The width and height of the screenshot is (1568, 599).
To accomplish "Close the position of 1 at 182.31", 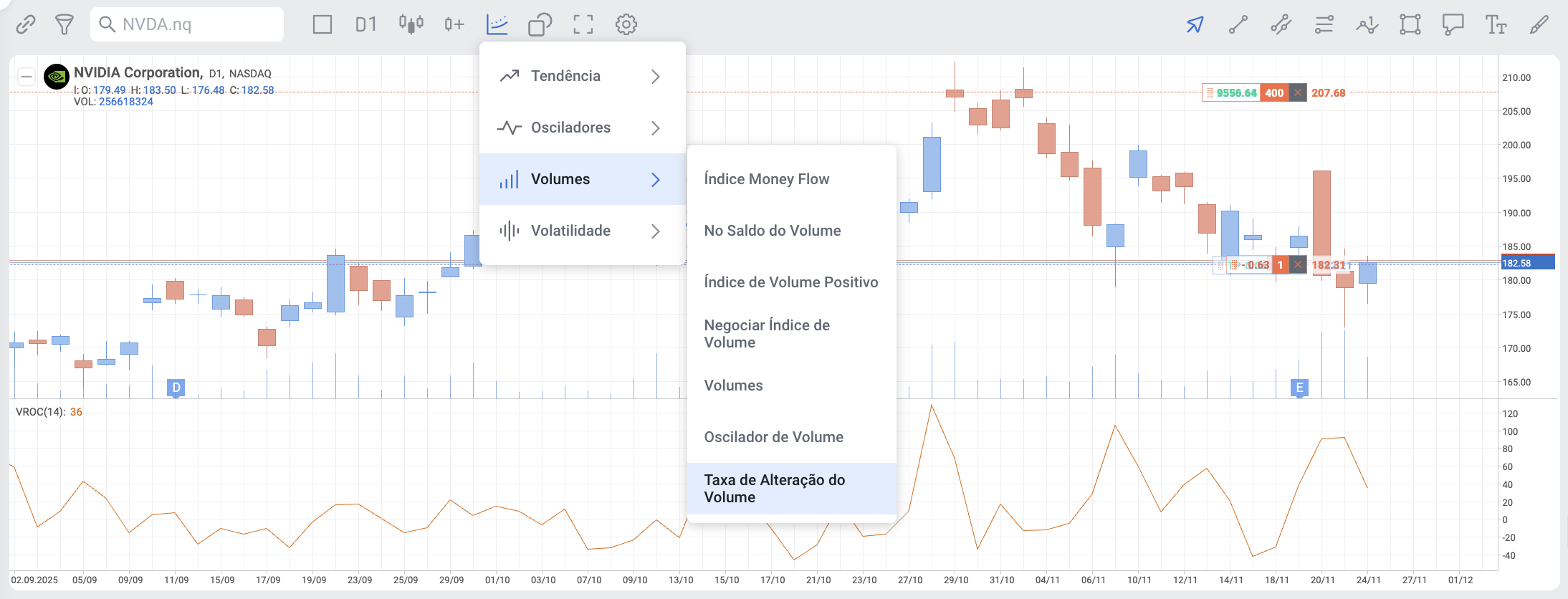I will (x=1298, y=265).
